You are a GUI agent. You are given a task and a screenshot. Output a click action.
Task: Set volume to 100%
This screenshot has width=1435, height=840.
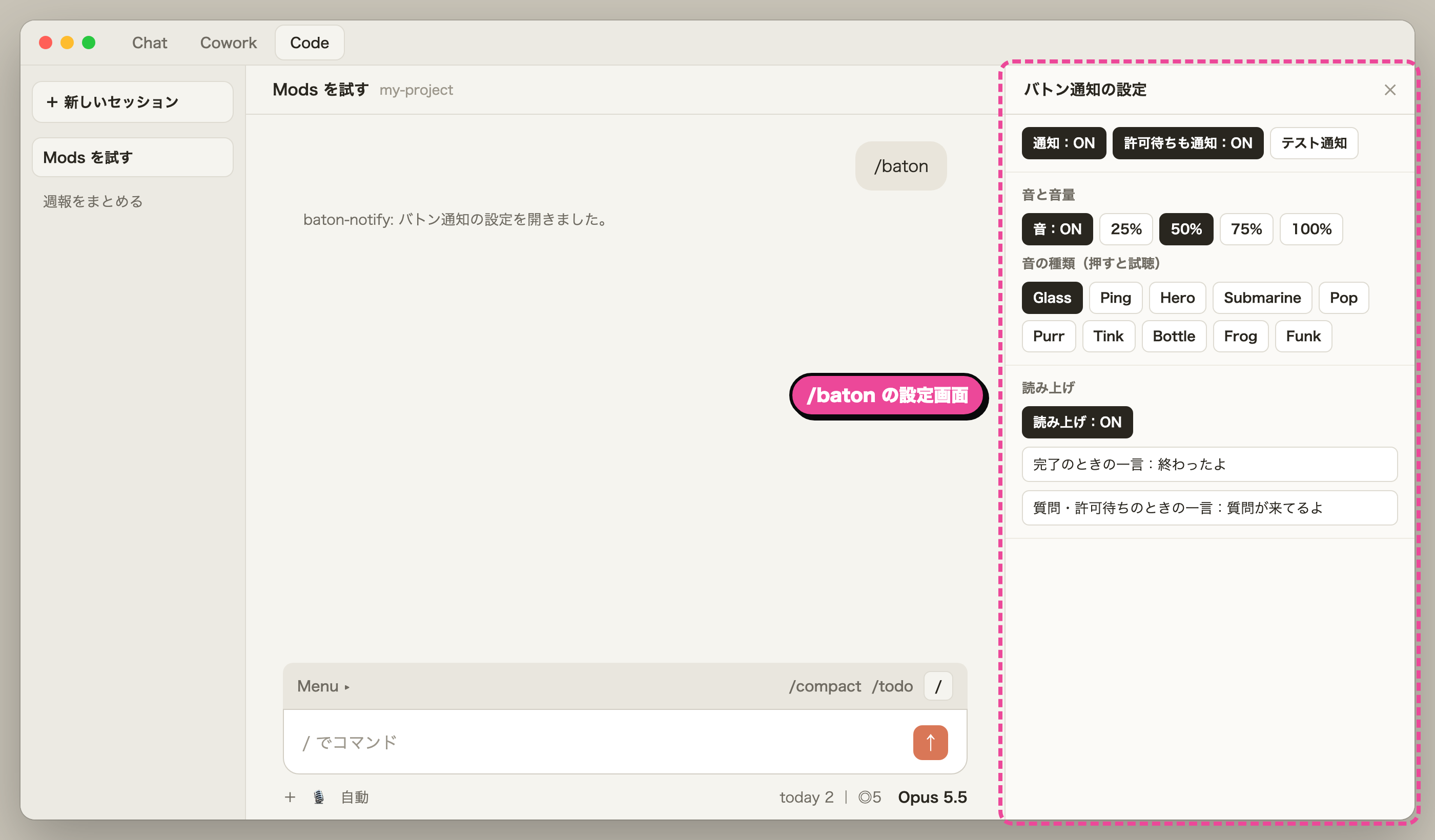tap(1311, 229)
